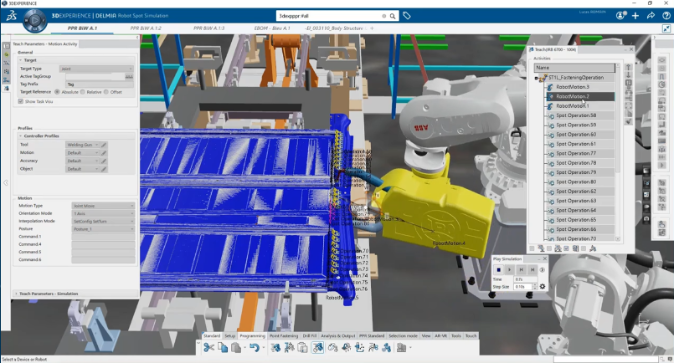The width and height of the screenshot is (674, 364).
Task: Click the tag icon beside the search box
Action: click(x=407, y=16)
